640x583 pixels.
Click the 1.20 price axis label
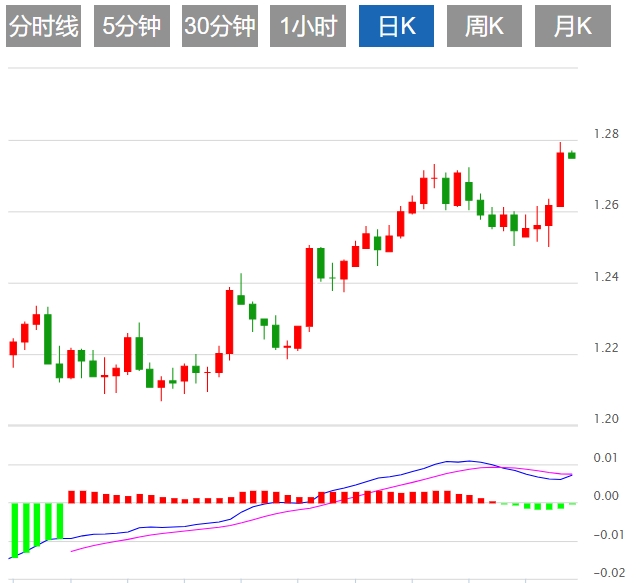coord(606,418)
